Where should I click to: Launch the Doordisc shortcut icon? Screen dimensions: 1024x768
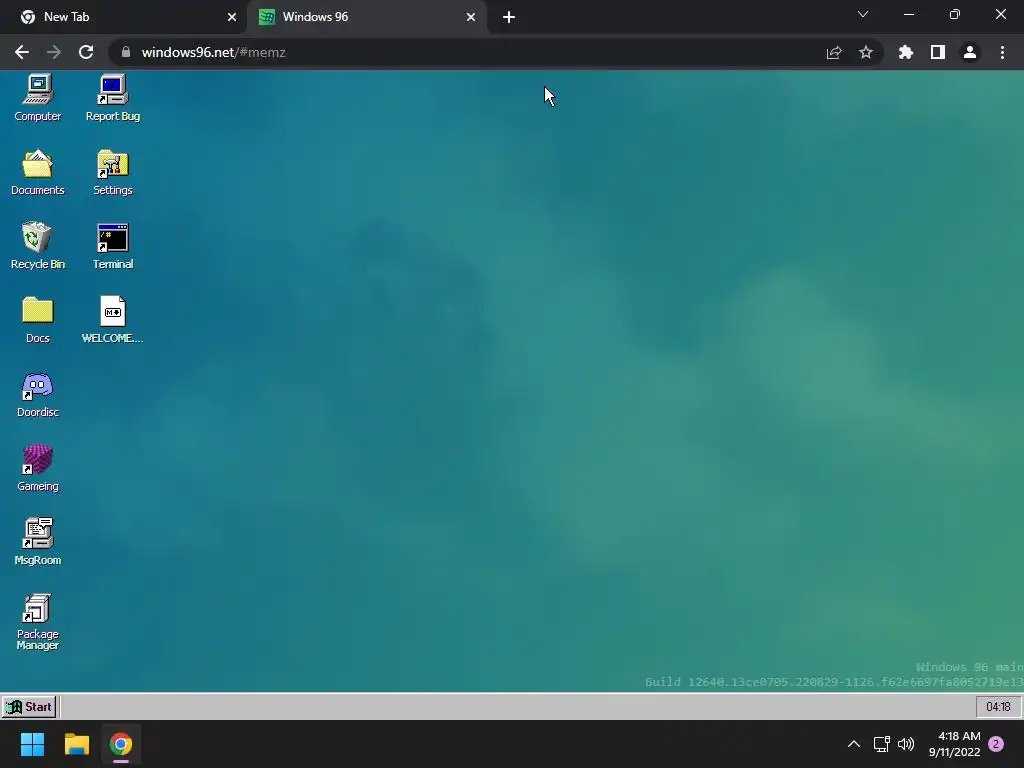pyautogui.click(x=38, y=394)
